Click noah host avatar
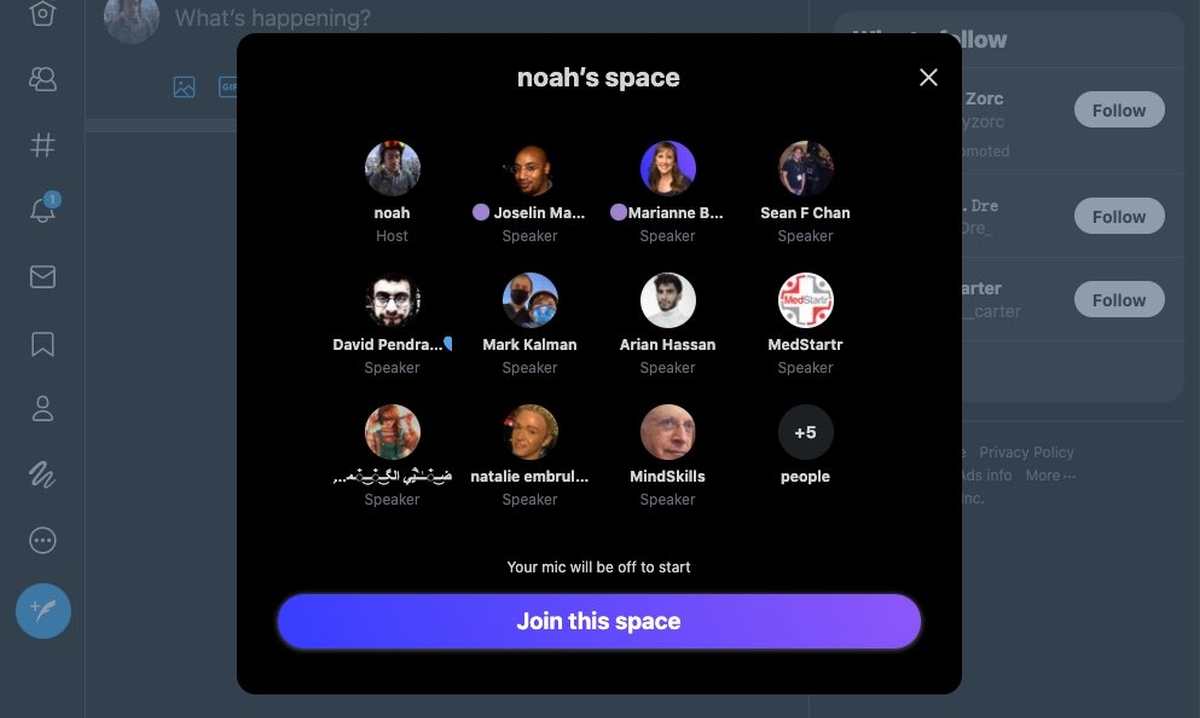 click(x=392, y=168)
